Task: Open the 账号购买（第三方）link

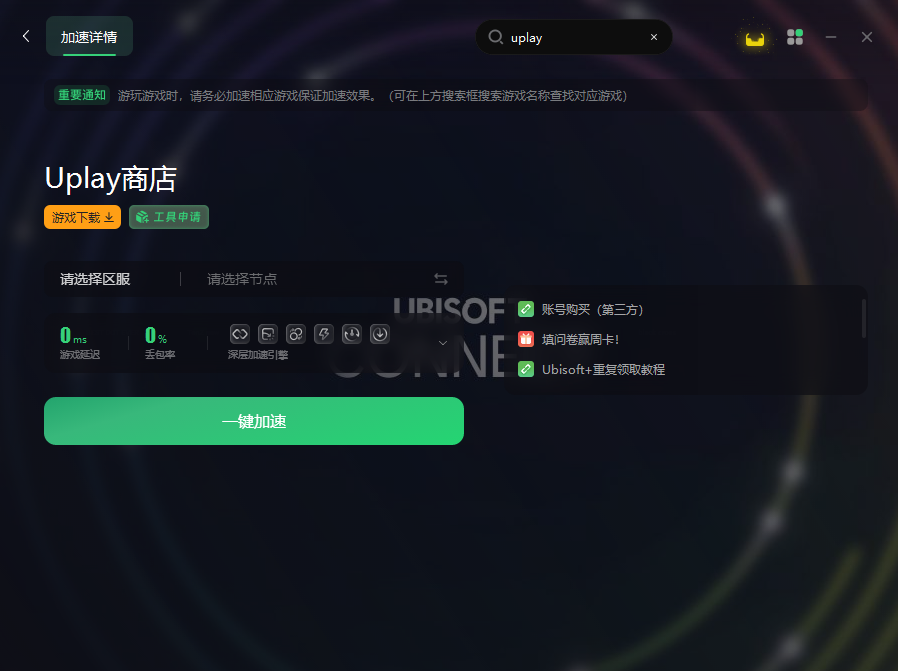Action: [x=592, y=310]
